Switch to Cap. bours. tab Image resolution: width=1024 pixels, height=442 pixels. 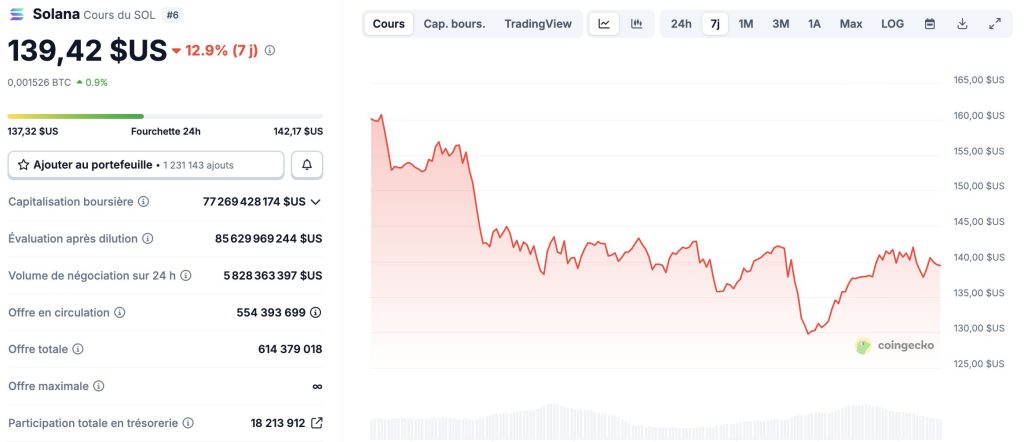click(x=454, y=24)
